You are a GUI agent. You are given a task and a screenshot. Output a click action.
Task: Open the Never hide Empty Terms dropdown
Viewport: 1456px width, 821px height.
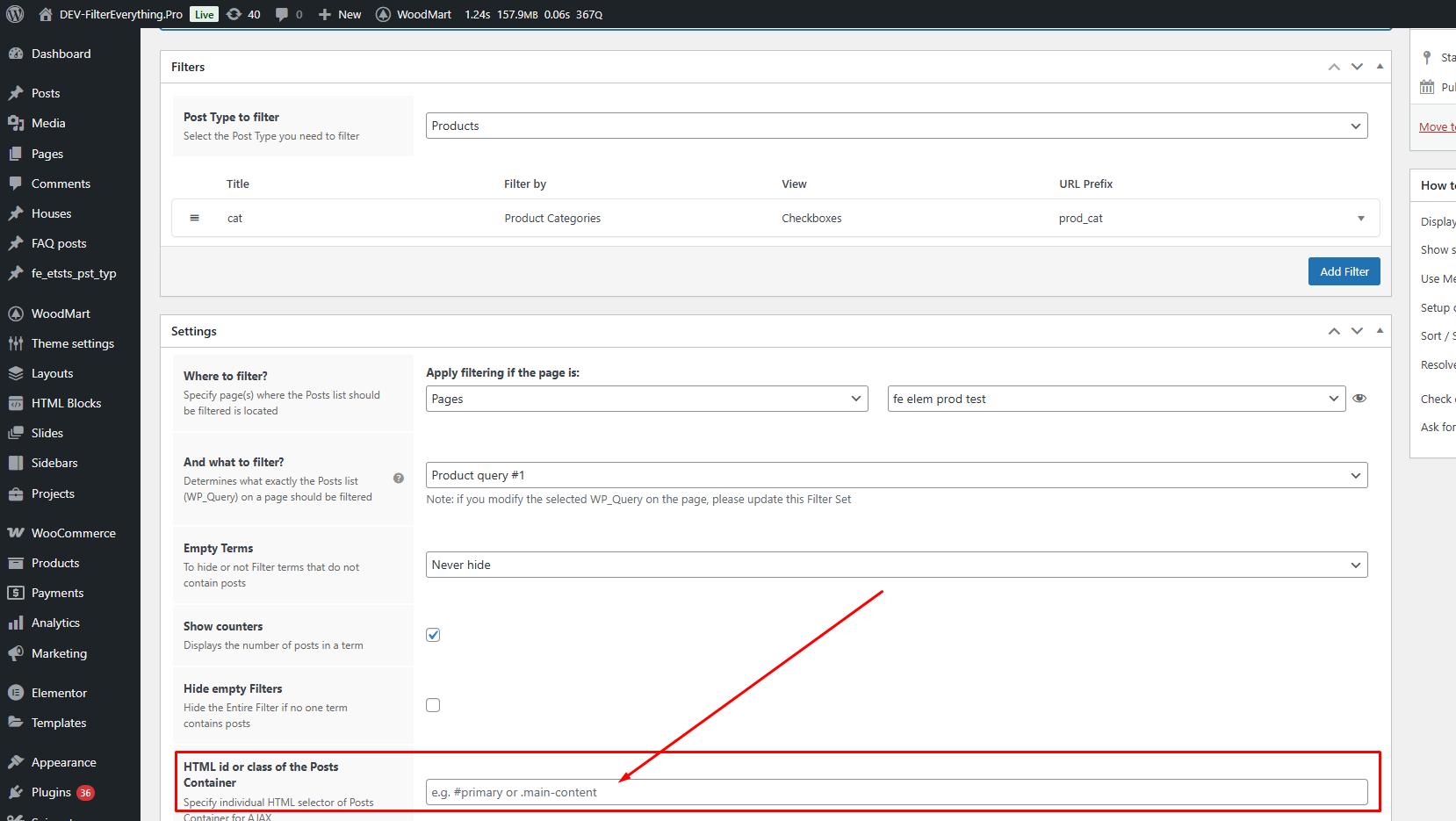(897, 565)
